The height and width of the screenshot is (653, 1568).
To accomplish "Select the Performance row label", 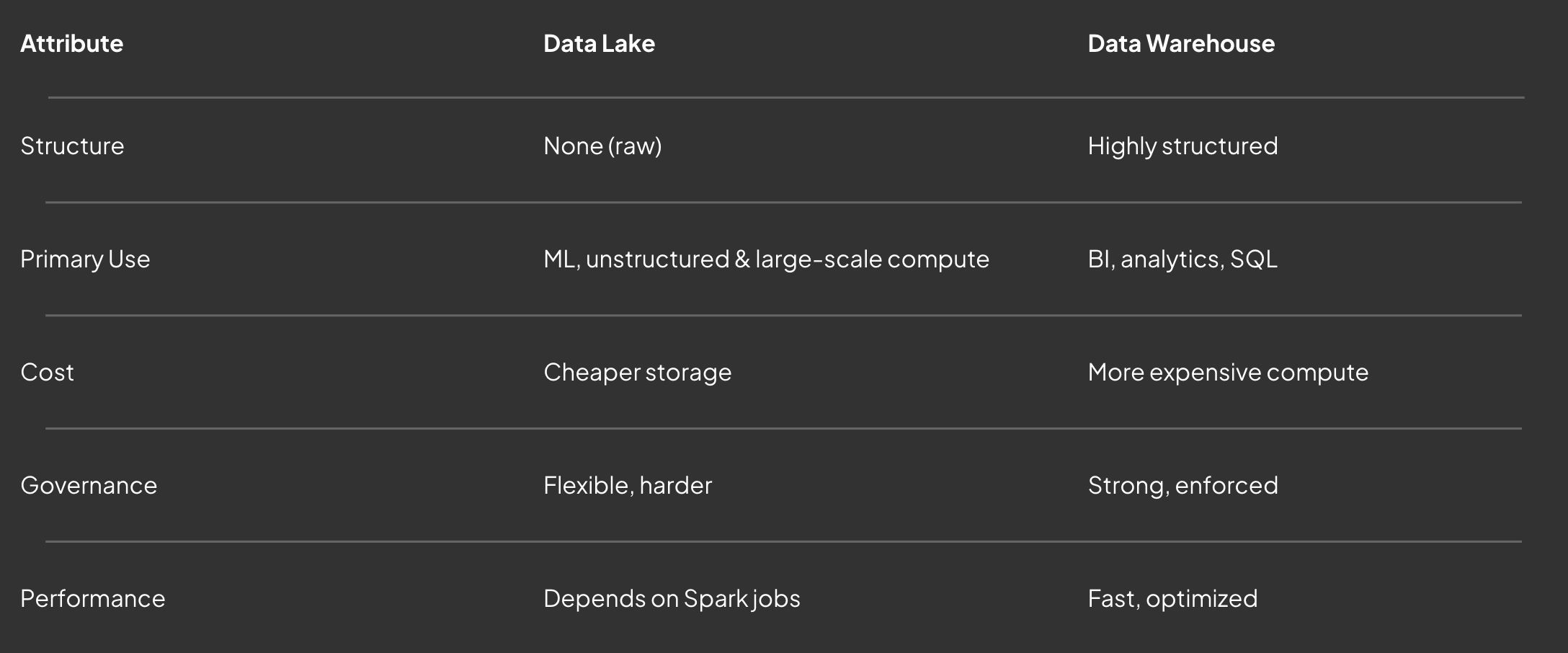I will tap(93, 599).
